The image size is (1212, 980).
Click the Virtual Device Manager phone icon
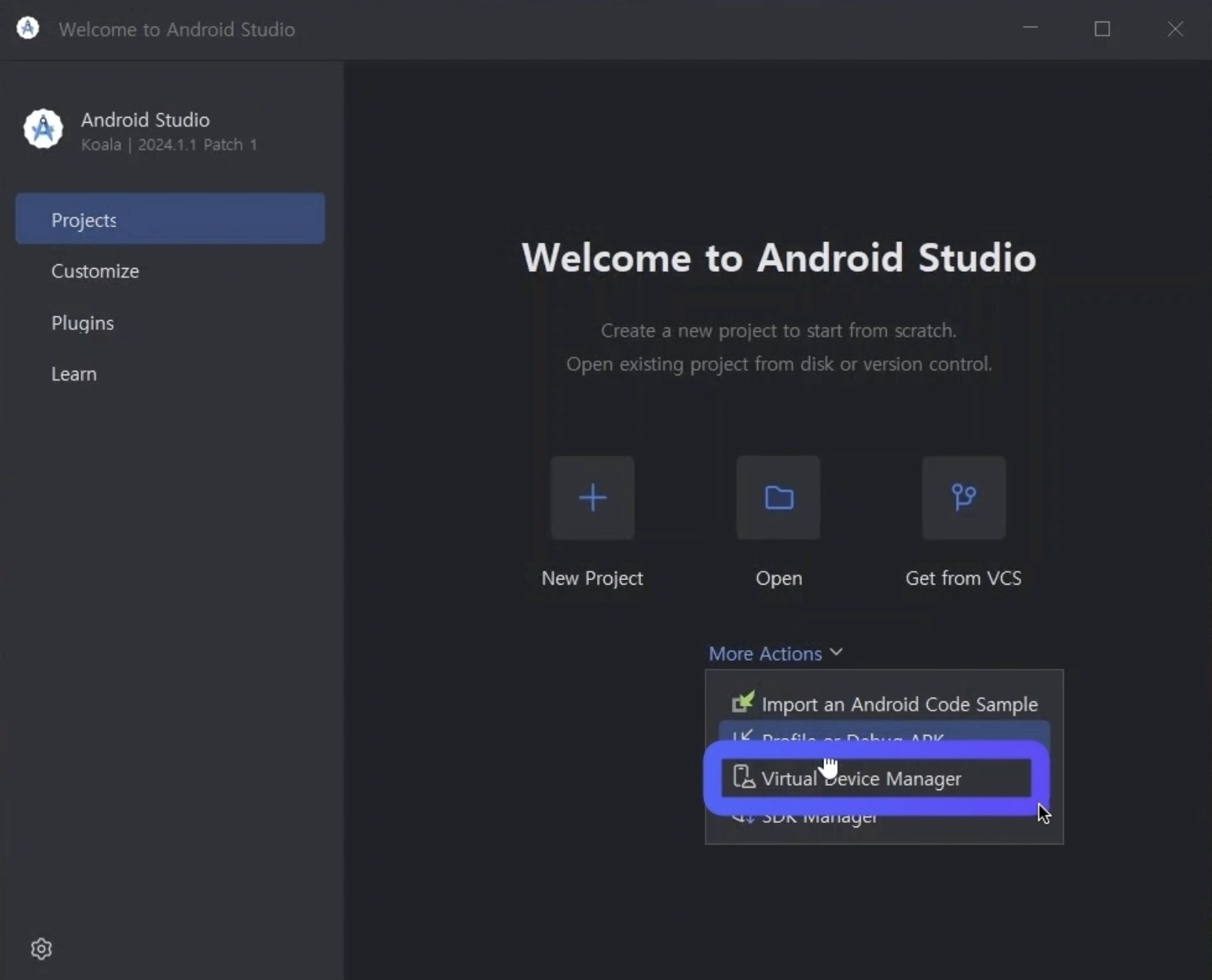point(743,777)
